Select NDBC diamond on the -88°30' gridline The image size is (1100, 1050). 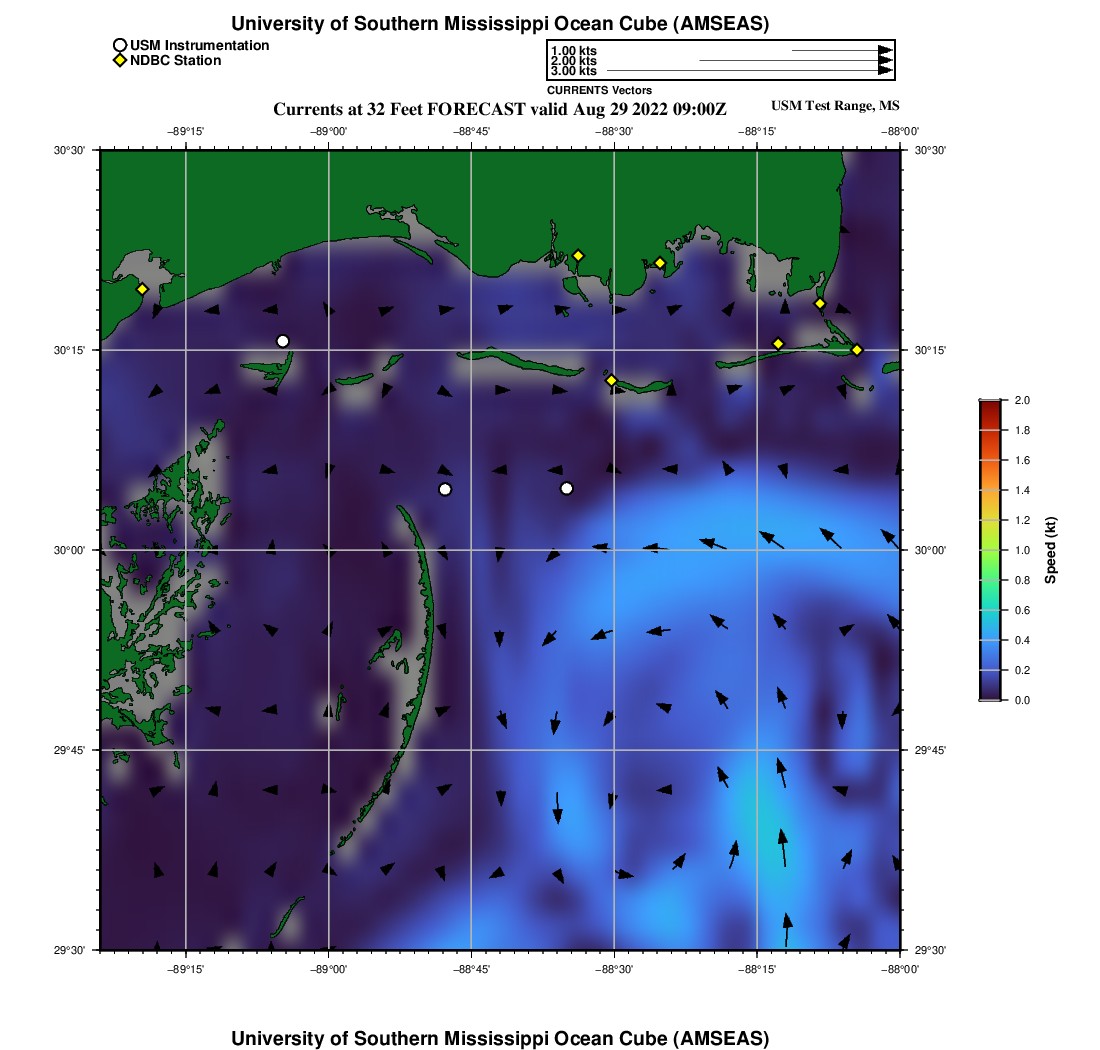tap(612, 380)
